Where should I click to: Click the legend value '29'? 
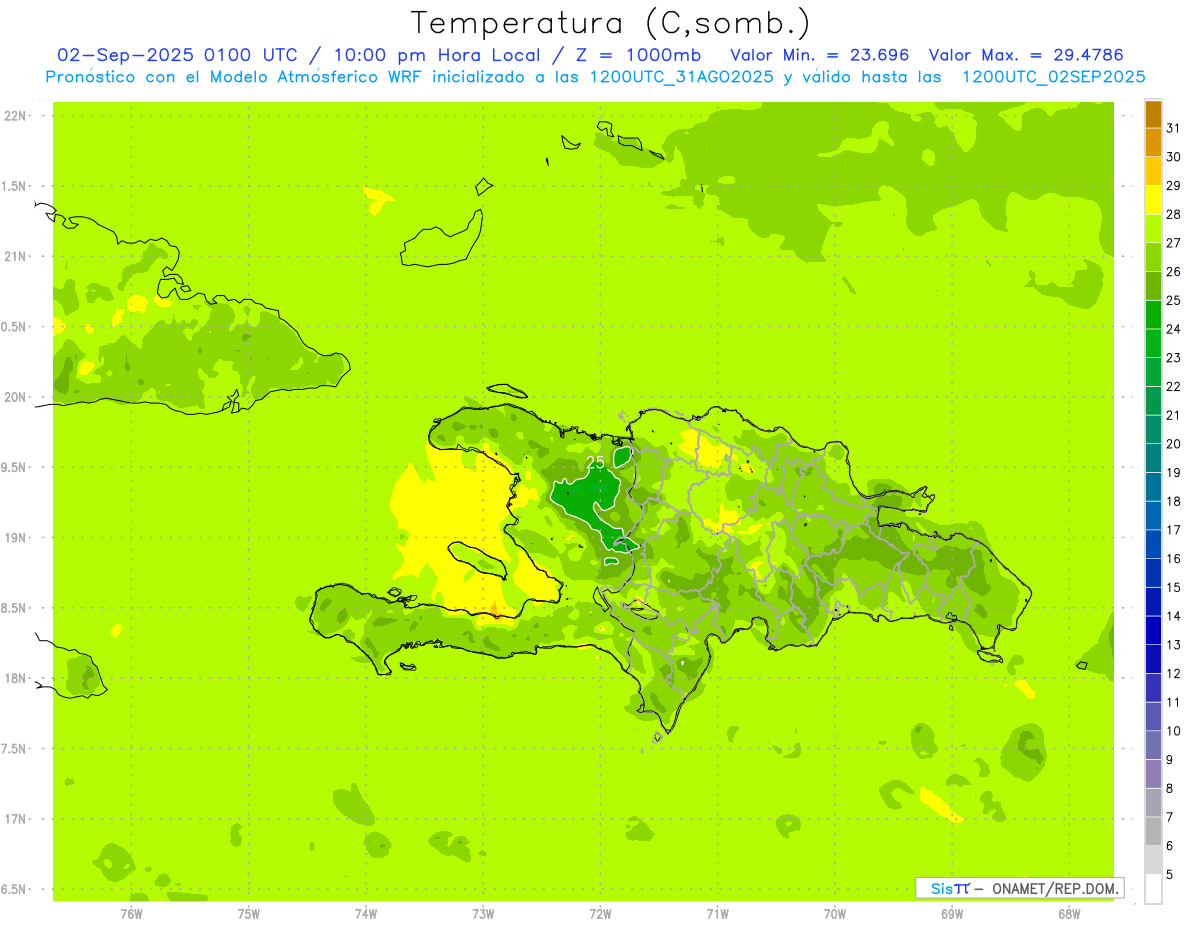tap(1173, 185)
